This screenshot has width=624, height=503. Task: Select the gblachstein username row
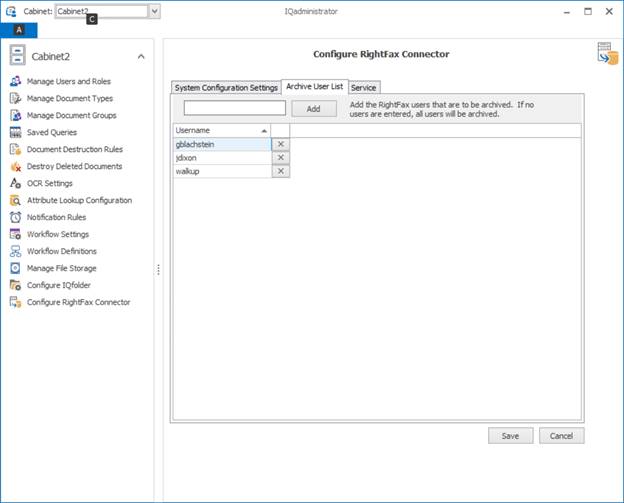point(222,144)
